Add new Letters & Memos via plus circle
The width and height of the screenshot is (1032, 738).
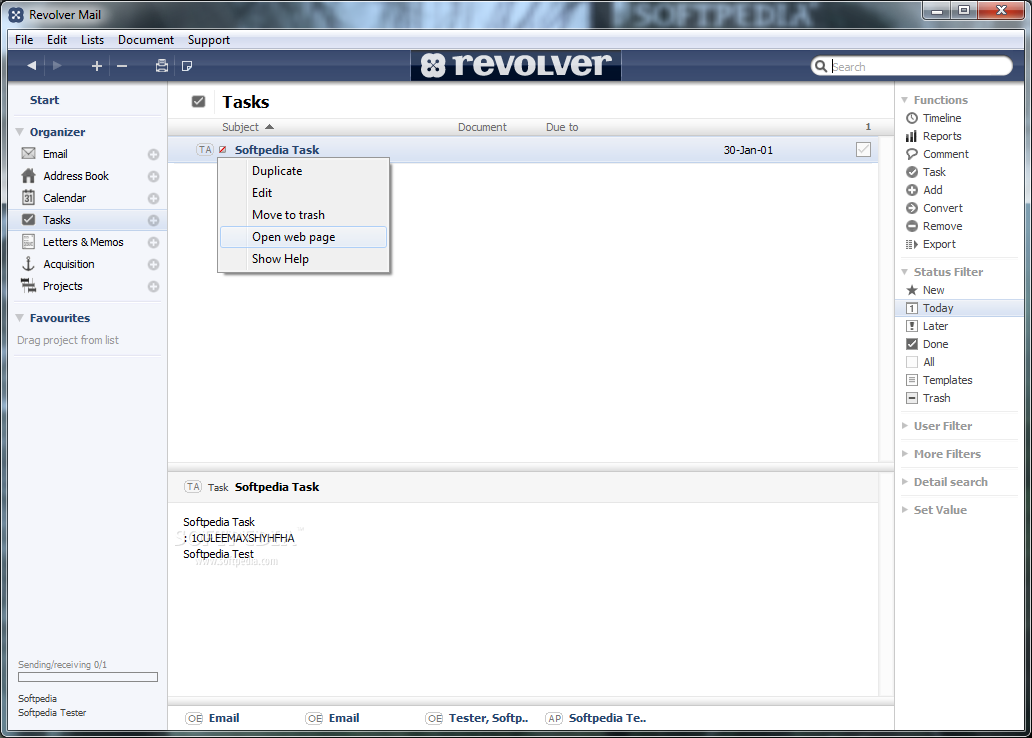point(153,243)
